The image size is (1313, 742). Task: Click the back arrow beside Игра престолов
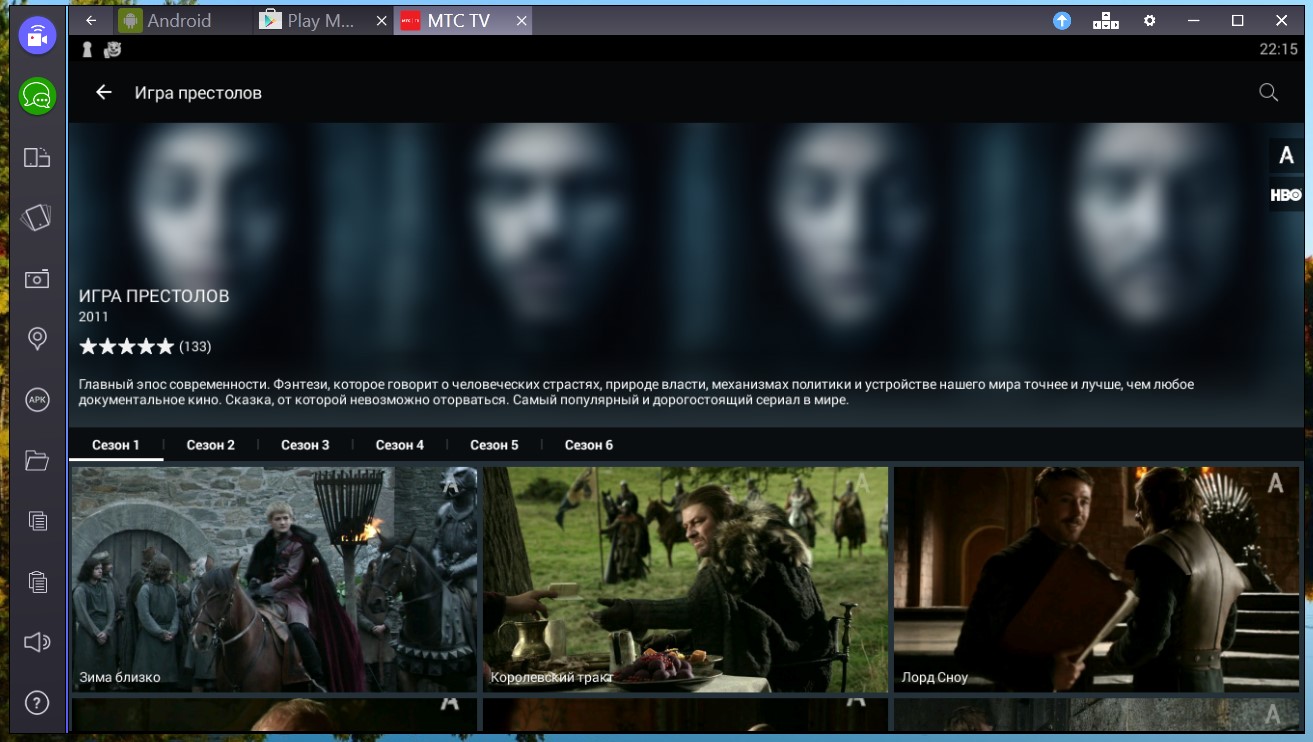coord(104,93)
